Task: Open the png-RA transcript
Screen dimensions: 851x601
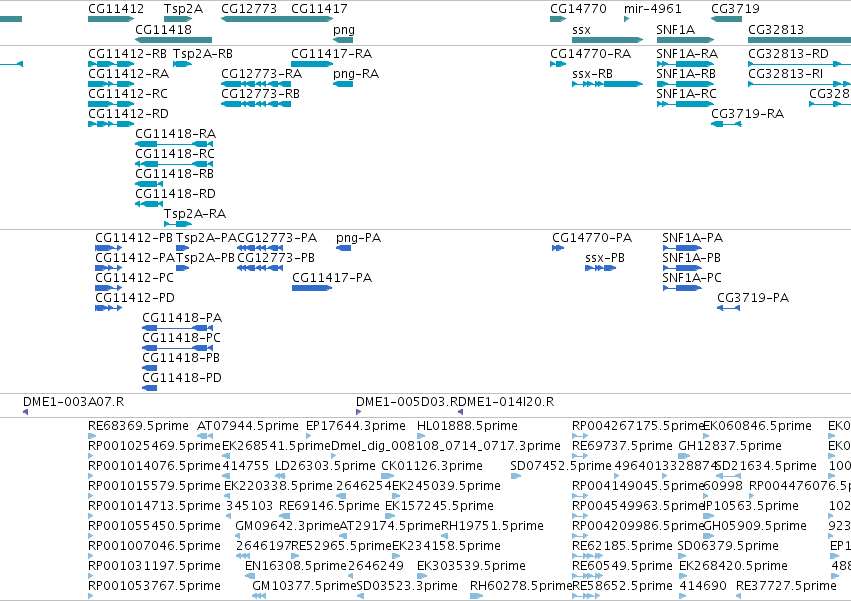Action: 356,74
